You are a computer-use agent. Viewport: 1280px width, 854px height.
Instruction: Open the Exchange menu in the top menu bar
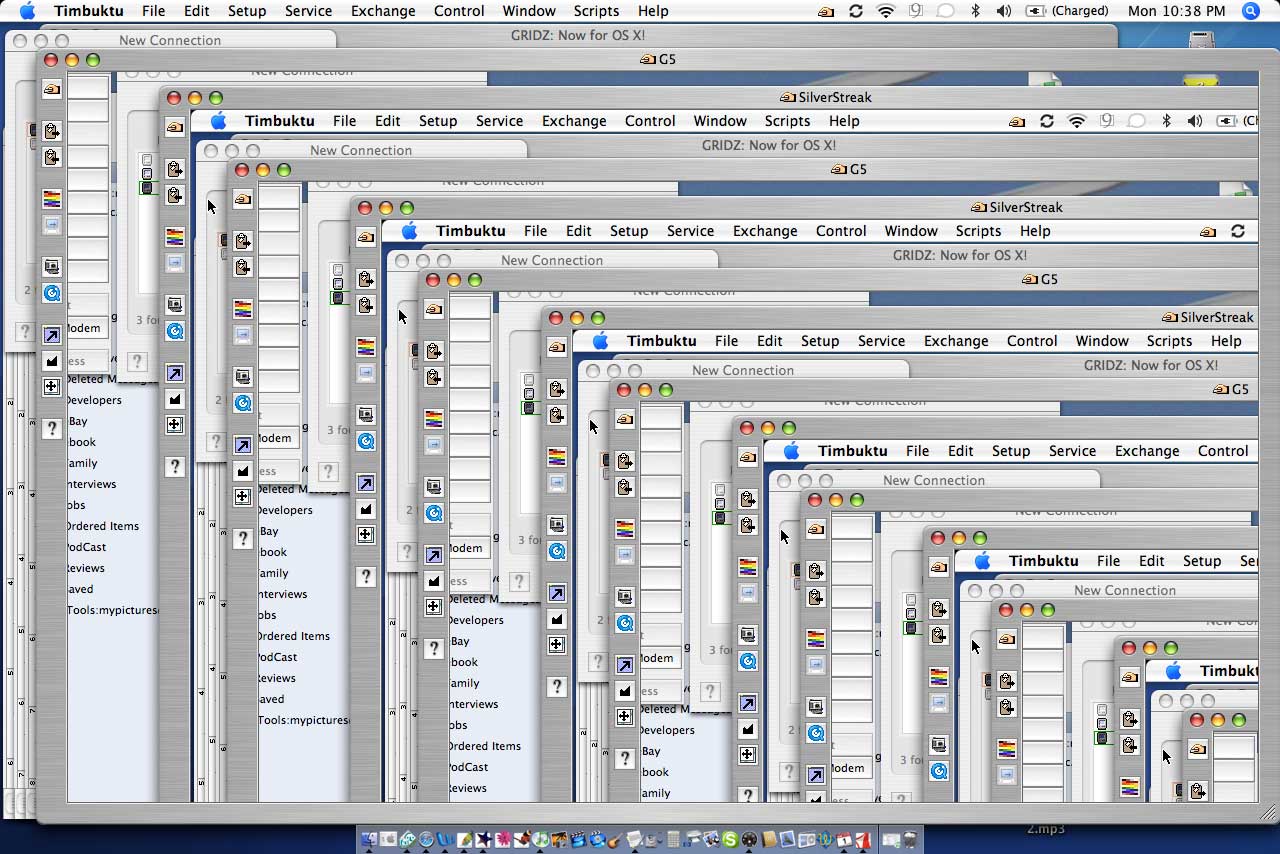coord(383,11)
